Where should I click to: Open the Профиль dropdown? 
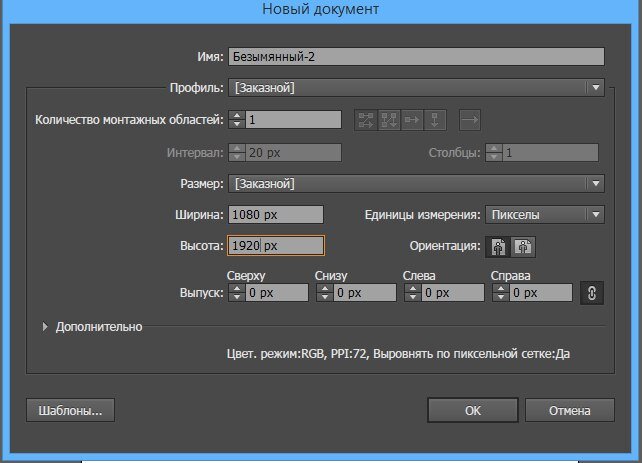click(x=416, y=88)
